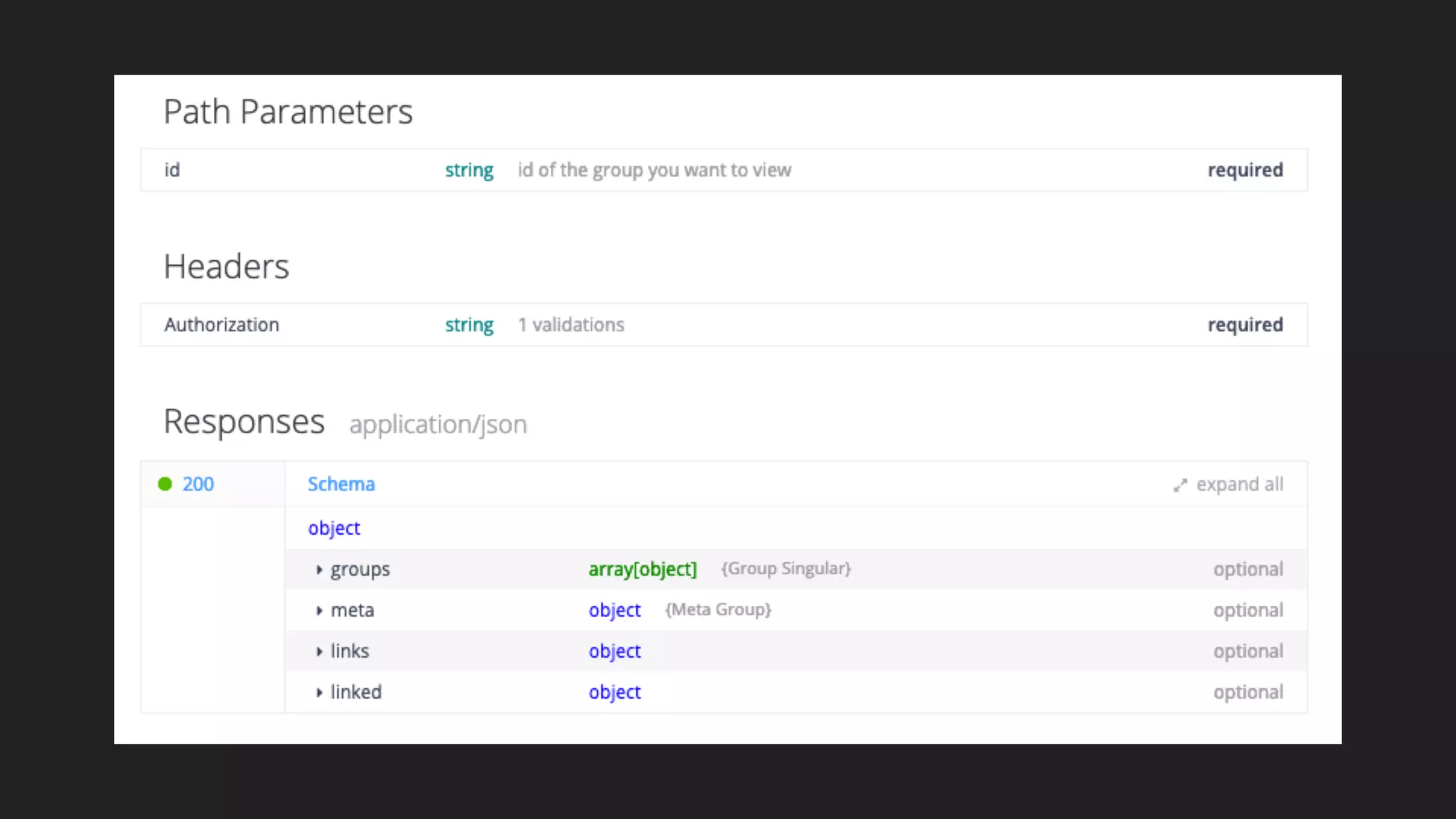Viewport: 1456px width, 819px height.
Task: Click the array[object] type label
Action: [x=642, y=569]
